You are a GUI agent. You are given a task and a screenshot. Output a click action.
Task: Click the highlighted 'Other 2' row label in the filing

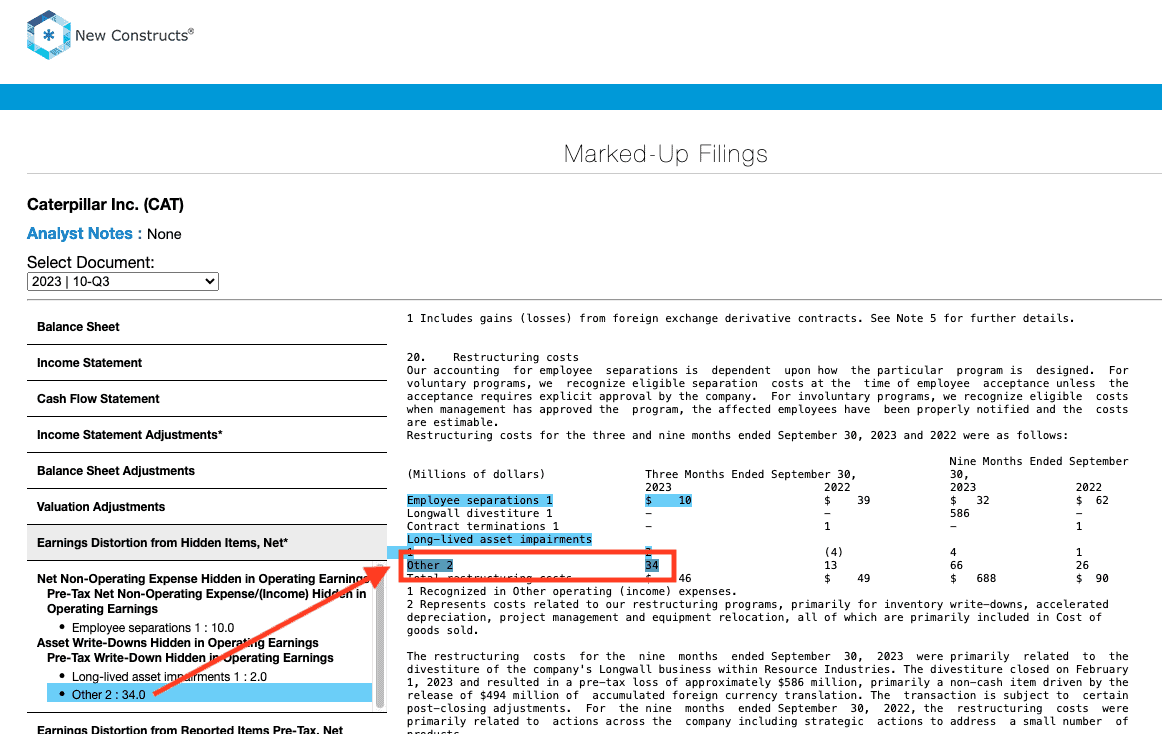430,566
